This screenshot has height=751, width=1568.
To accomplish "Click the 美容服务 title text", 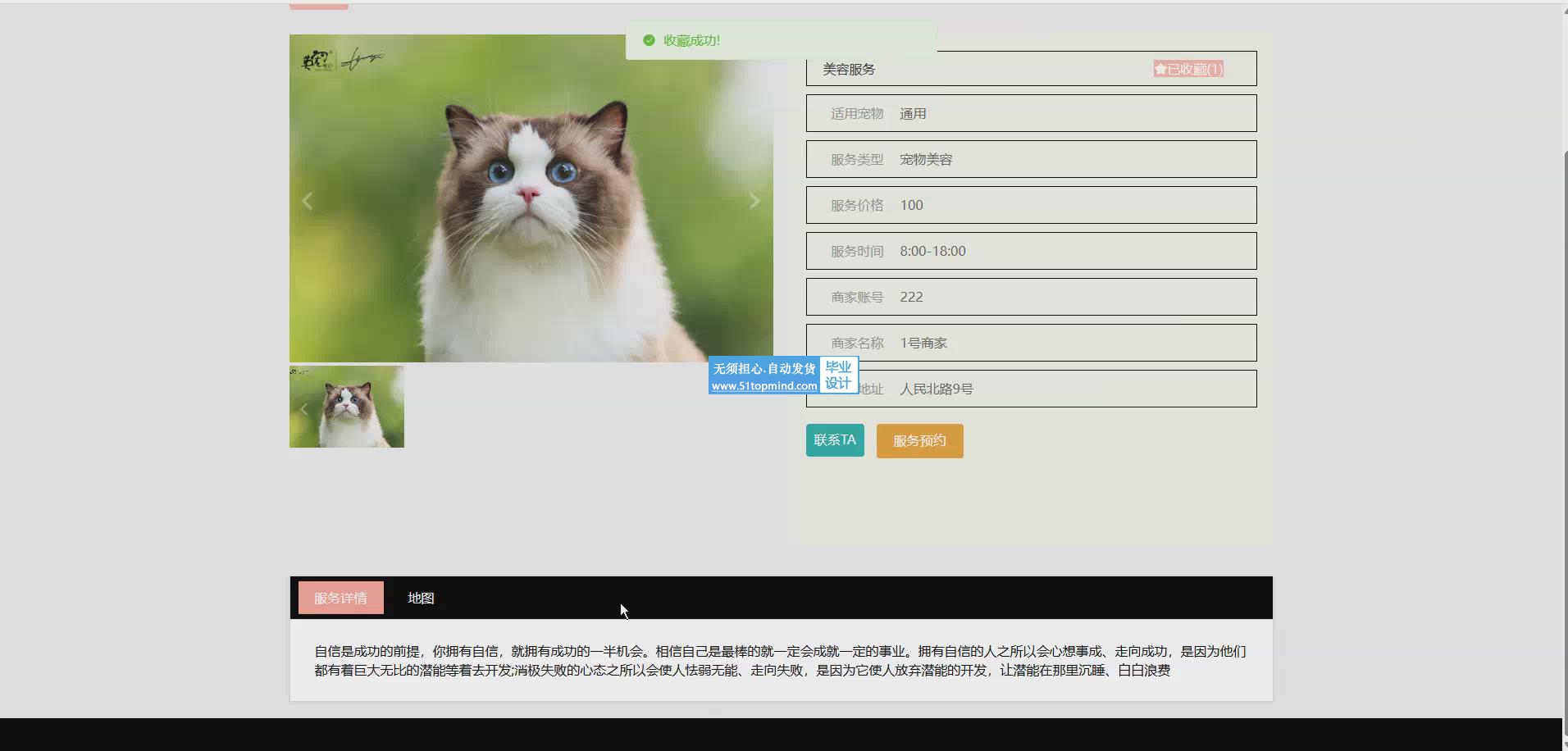I will 849,70.
